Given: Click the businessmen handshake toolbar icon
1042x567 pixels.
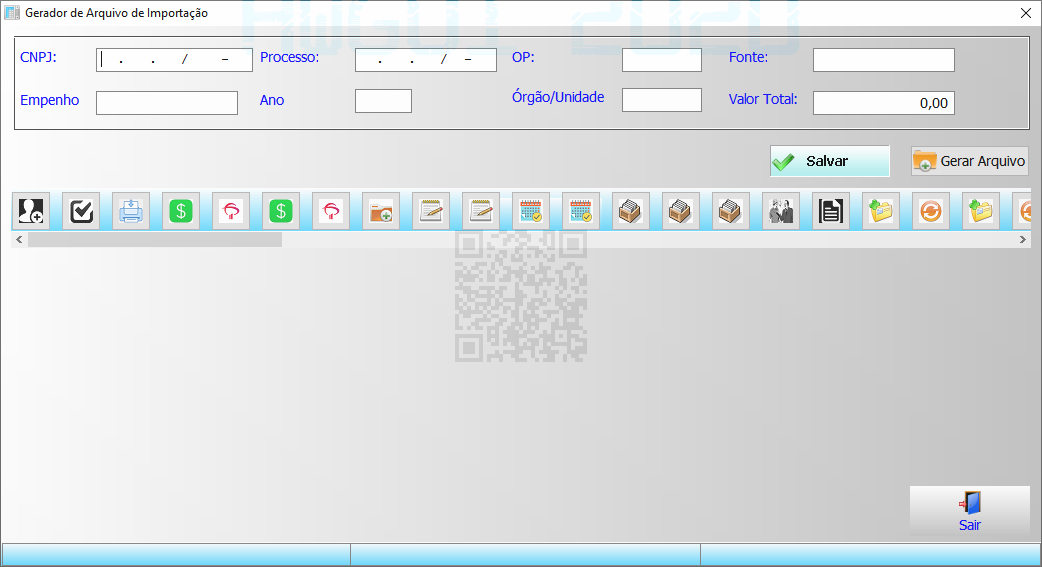Looking at the screenshot, I should [x=781, y=211].
